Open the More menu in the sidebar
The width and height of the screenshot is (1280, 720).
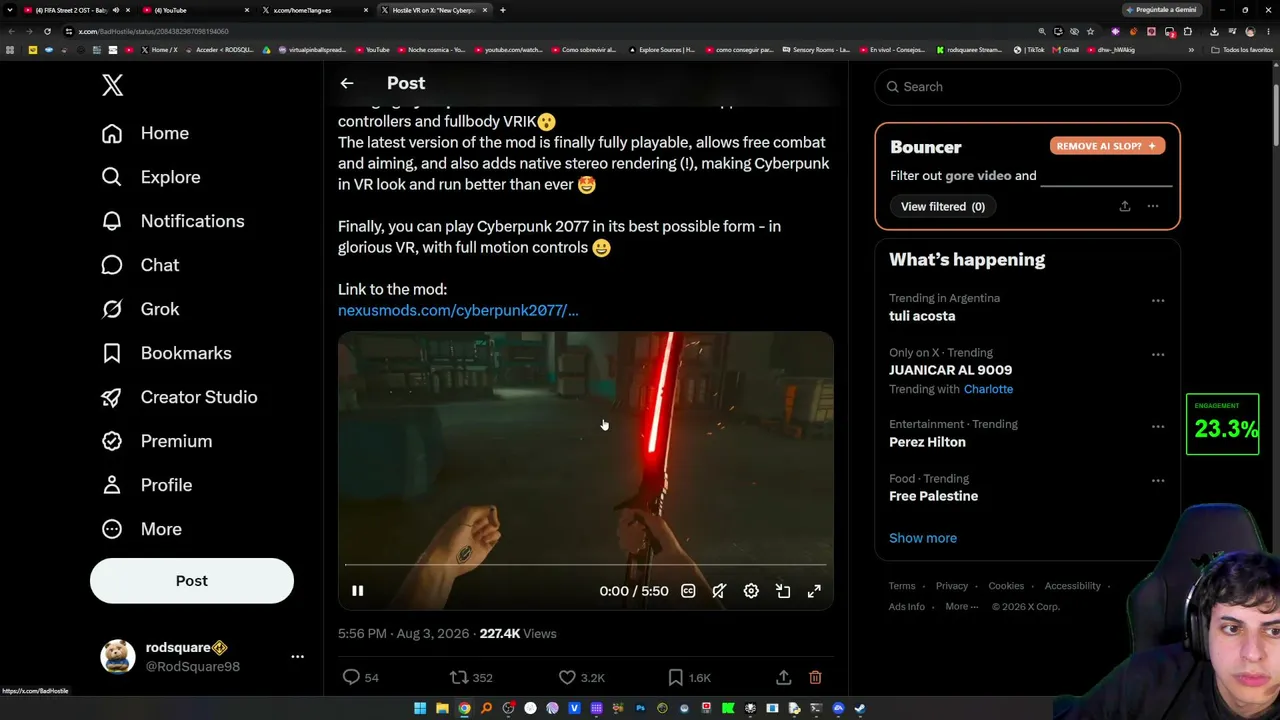click(142, 529)
